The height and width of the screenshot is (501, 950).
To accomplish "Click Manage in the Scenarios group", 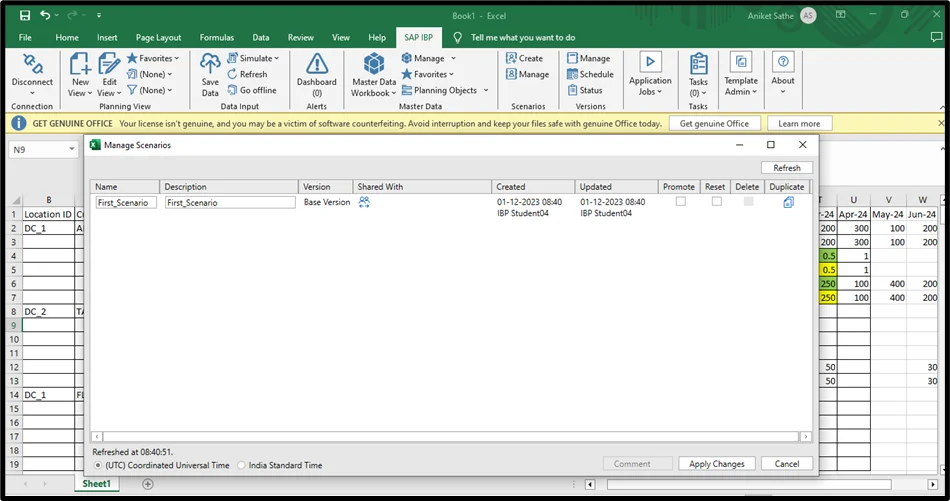I will [528, 74].
